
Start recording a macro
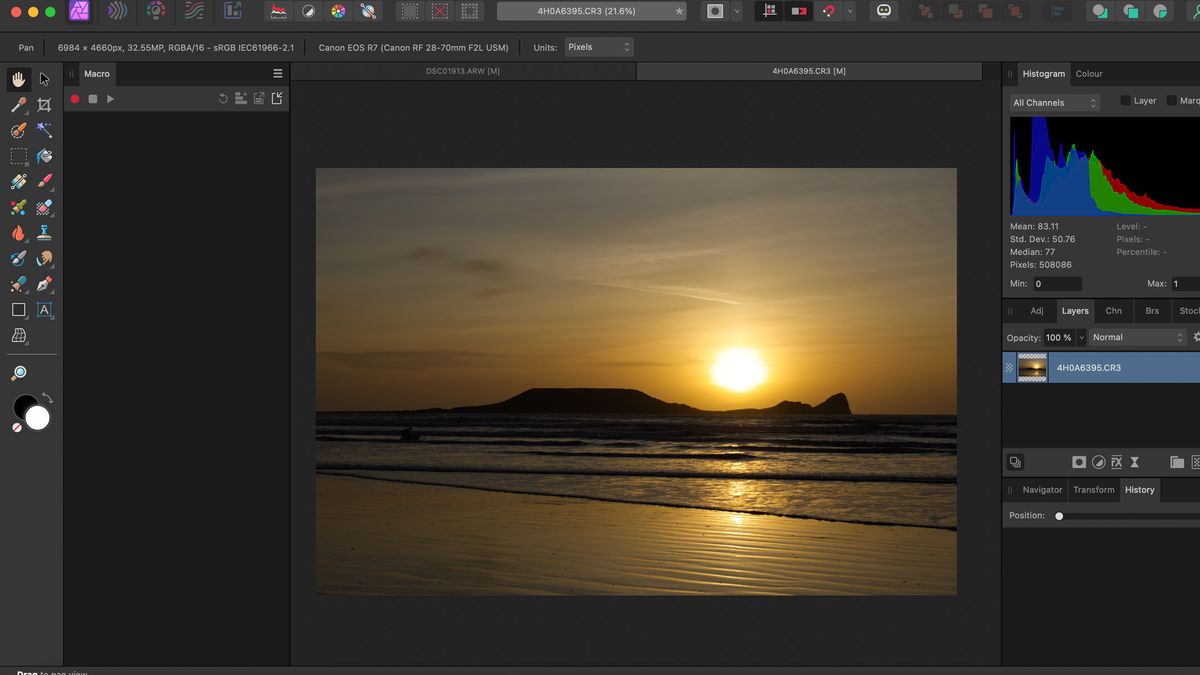pos(75,99)
